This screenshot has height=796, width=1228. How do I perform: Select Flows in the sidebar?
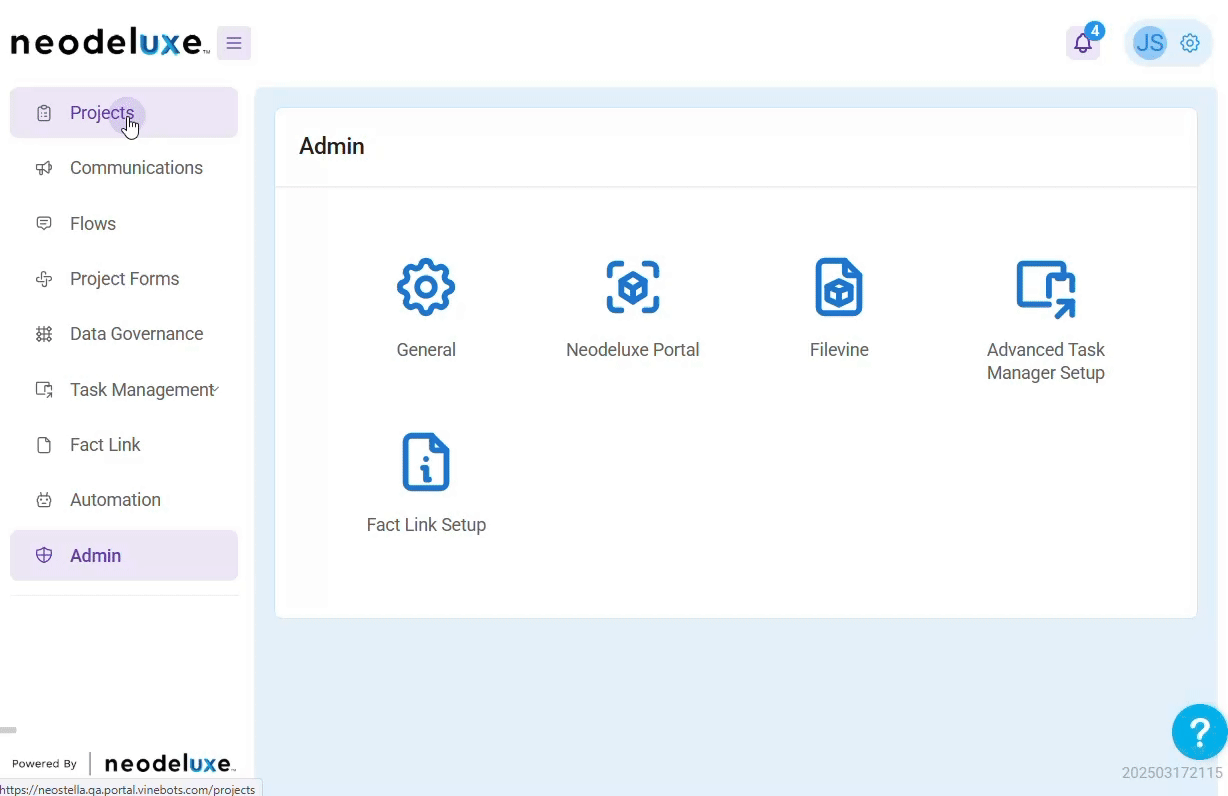click(124, 223)
